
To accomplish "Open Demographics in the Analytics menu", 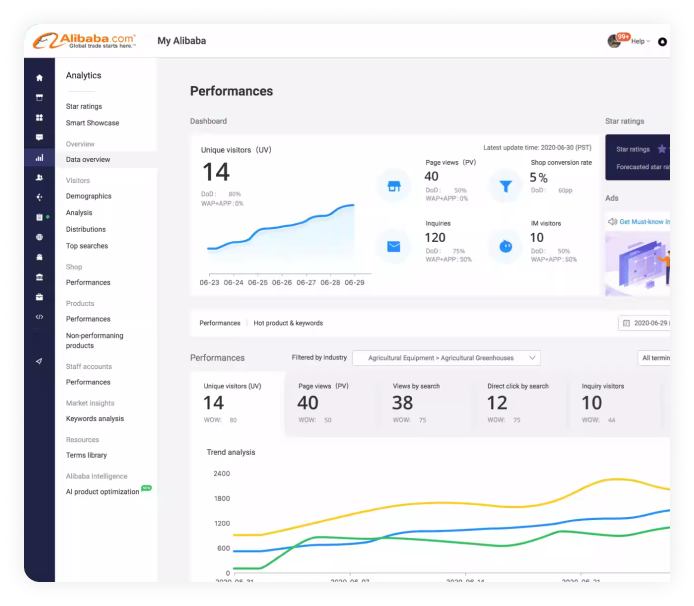I will pyautogui.click(x=89, y=196).
